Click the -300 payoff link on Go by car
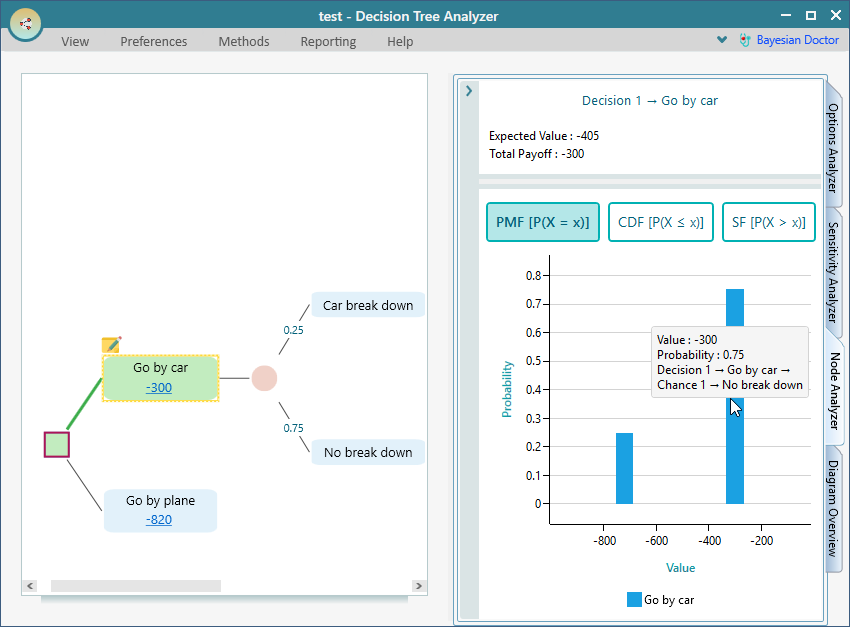 pyautogui.click(x=159, y=388)
